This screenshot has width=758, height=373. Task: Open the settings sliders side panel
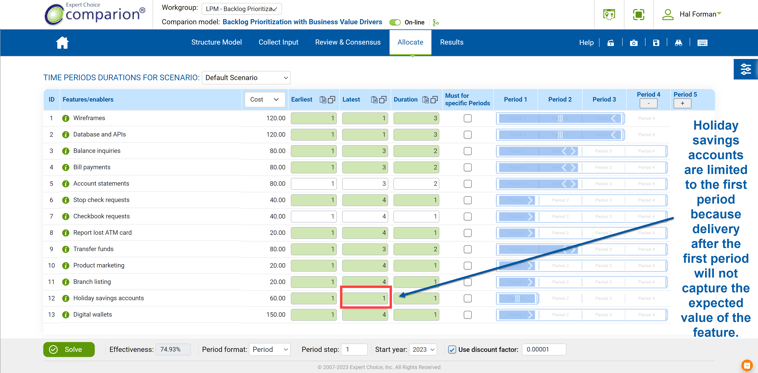pyautogui.click(x=746, y=69)
